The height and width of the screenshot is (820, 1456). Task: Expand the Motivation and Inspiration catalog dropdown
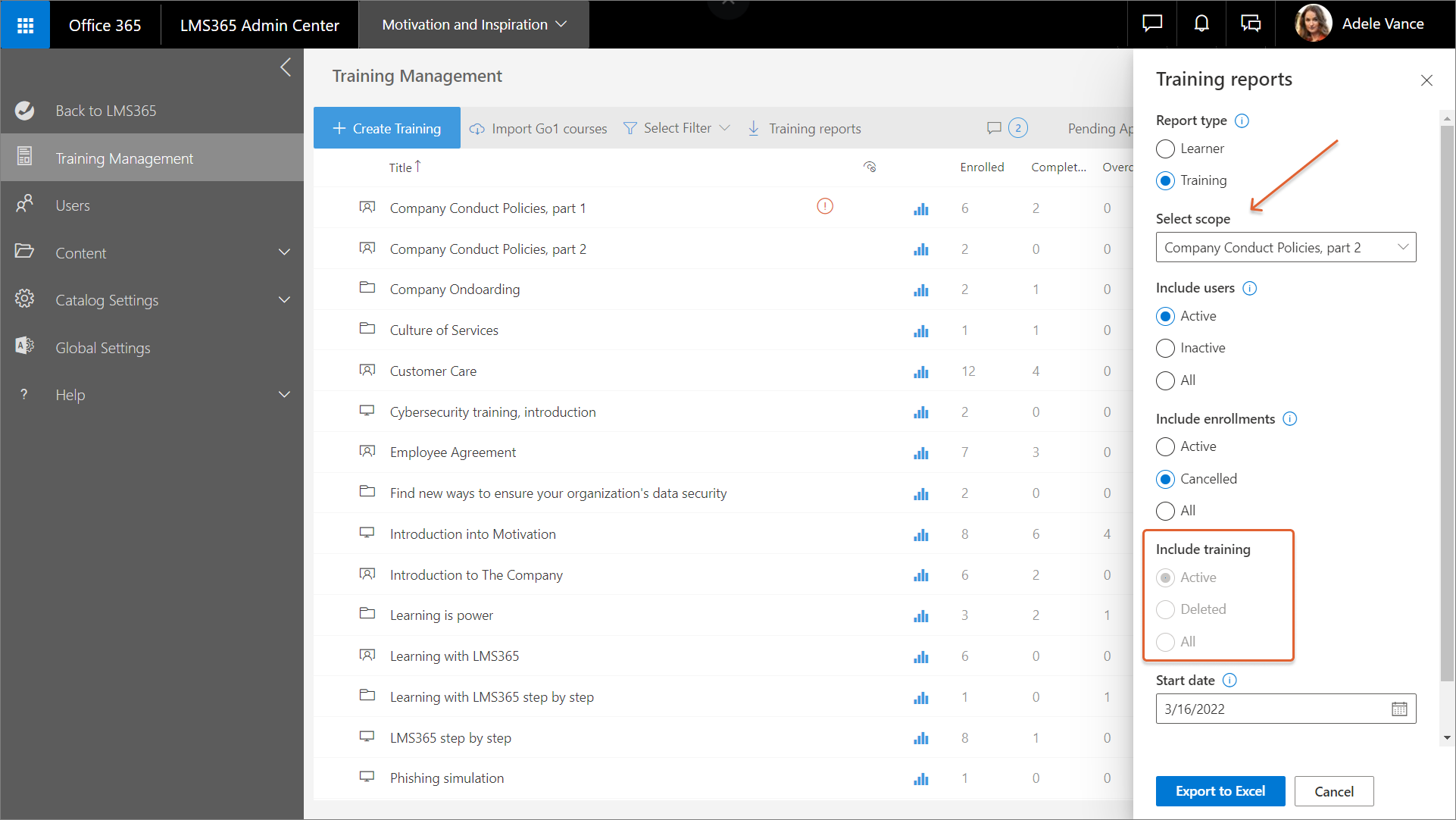coord(473,25)
